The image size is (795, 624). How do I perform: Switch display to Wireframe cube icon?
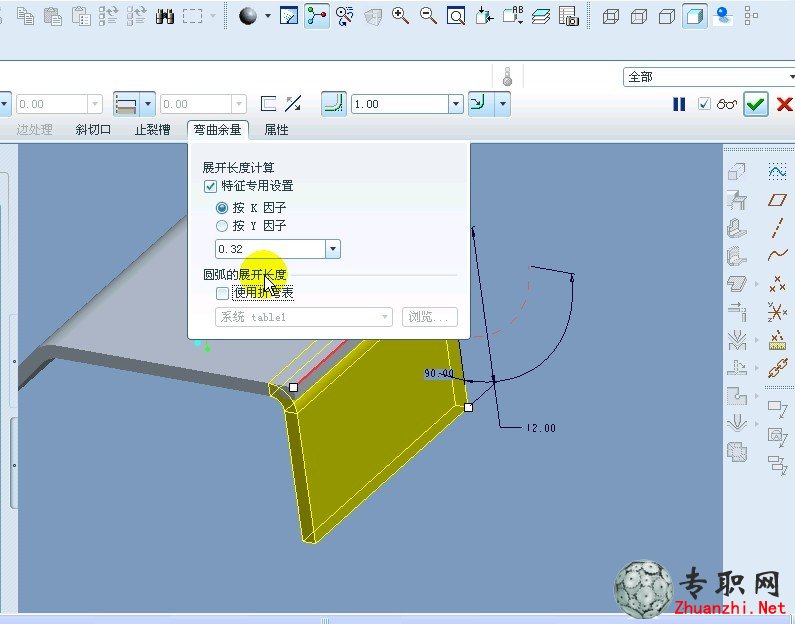click(611, 16)
